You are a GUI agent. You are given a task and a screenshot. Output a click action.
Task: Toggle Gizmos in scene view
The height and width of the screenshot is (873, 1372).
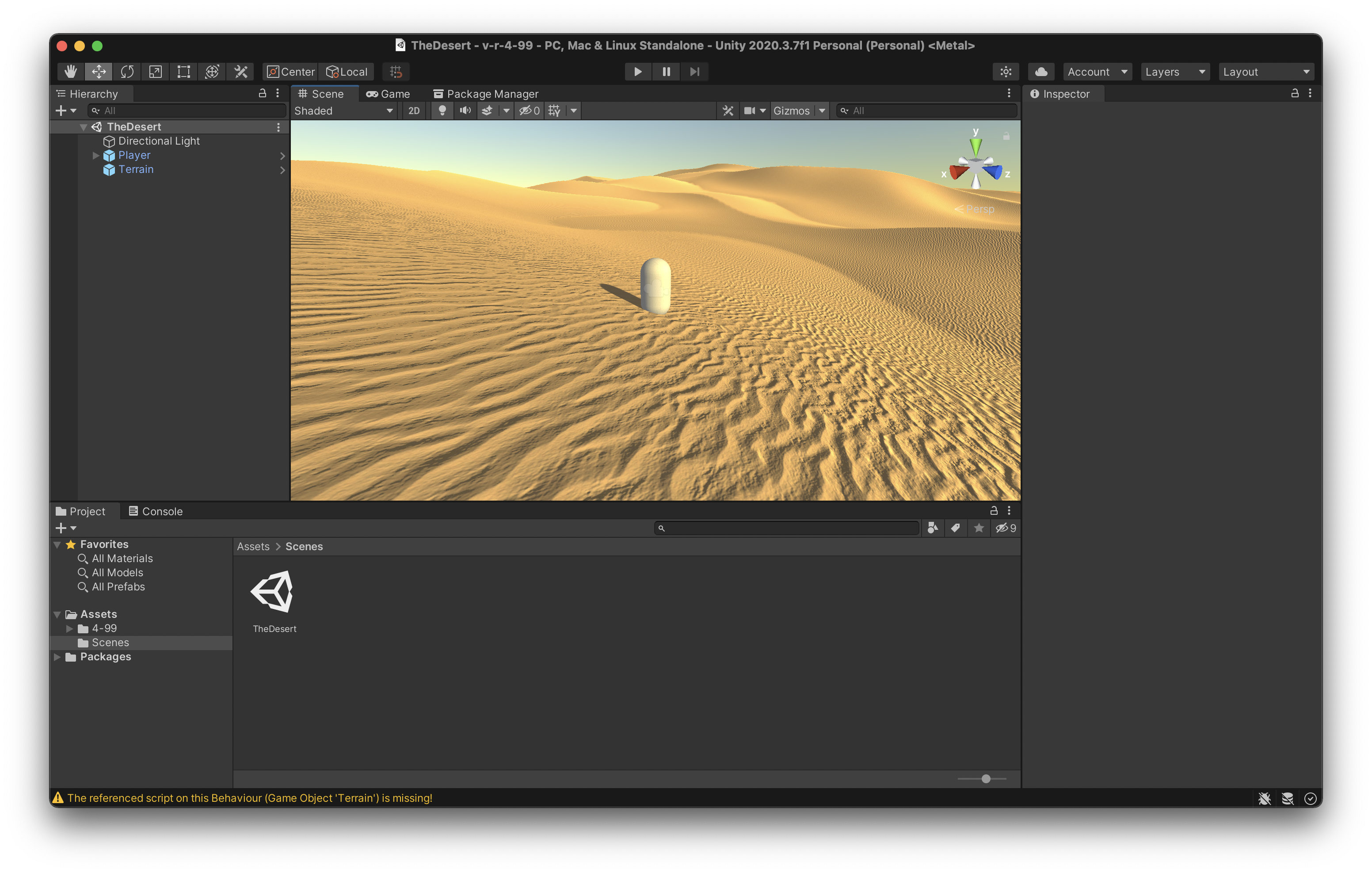coord(792,111)
